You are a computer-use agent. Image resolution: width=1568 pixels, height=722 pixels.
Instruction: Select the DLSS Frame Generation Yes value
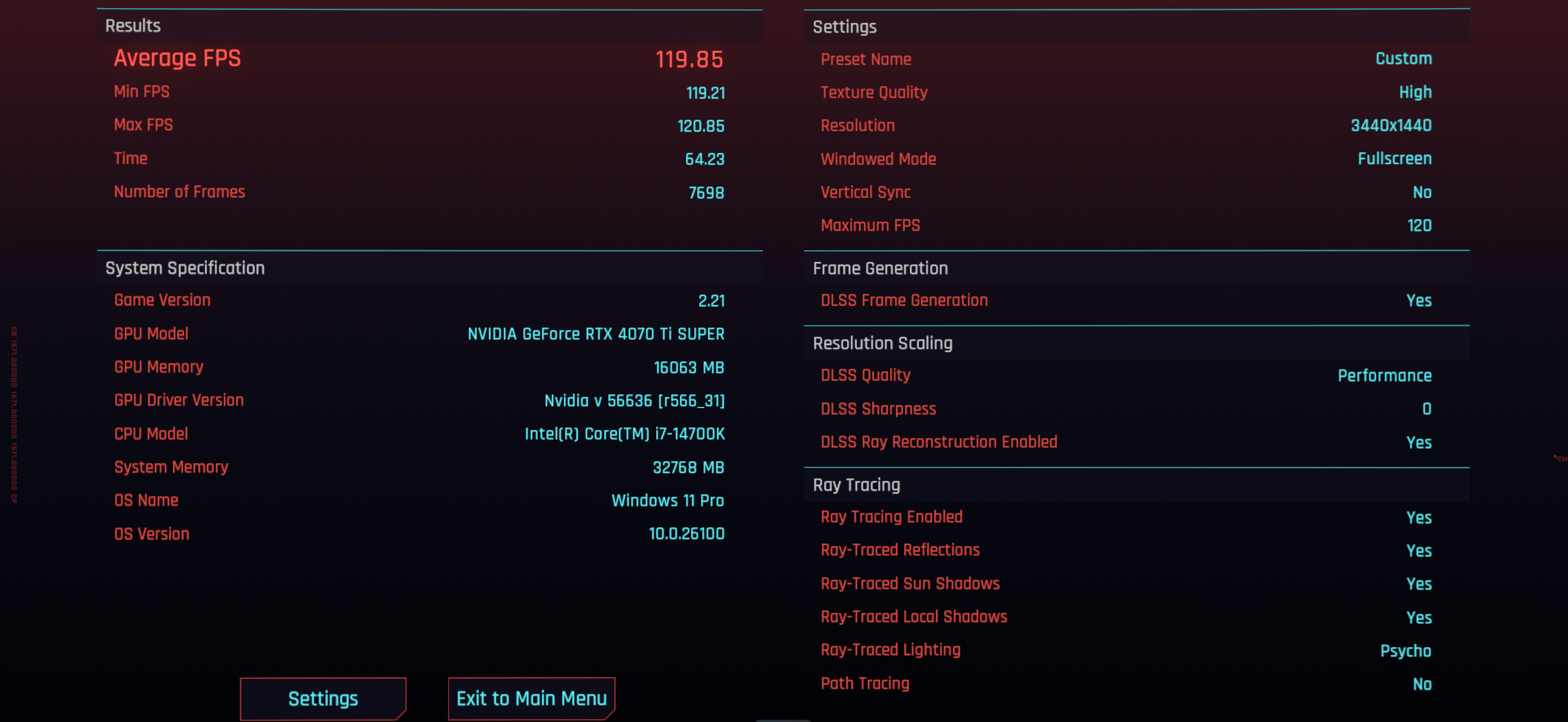pyautogui.click(x=1418, y=301)
